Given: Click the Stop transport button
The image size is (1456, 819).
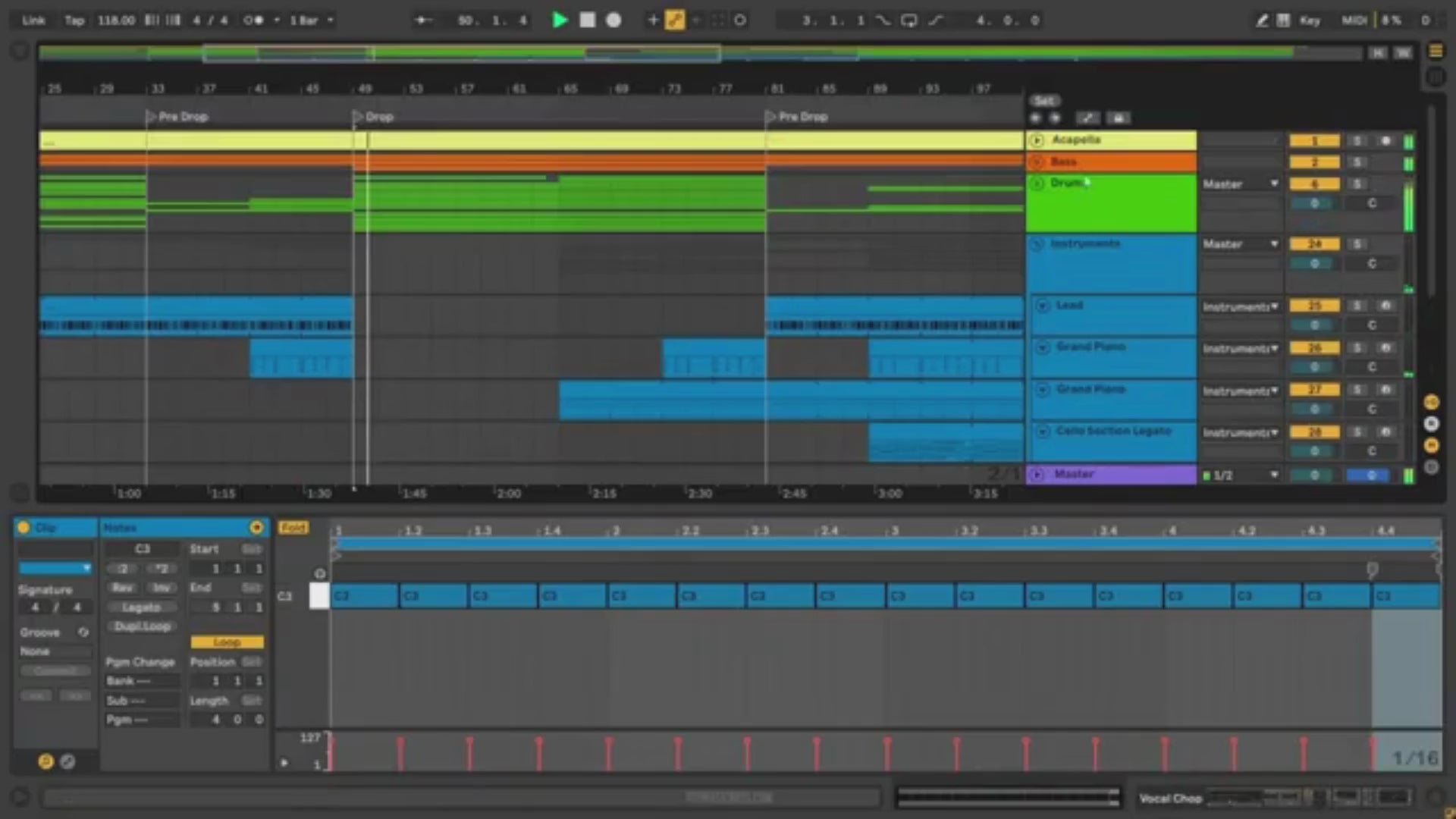Looking at the screenshot, I should (587, 20).
